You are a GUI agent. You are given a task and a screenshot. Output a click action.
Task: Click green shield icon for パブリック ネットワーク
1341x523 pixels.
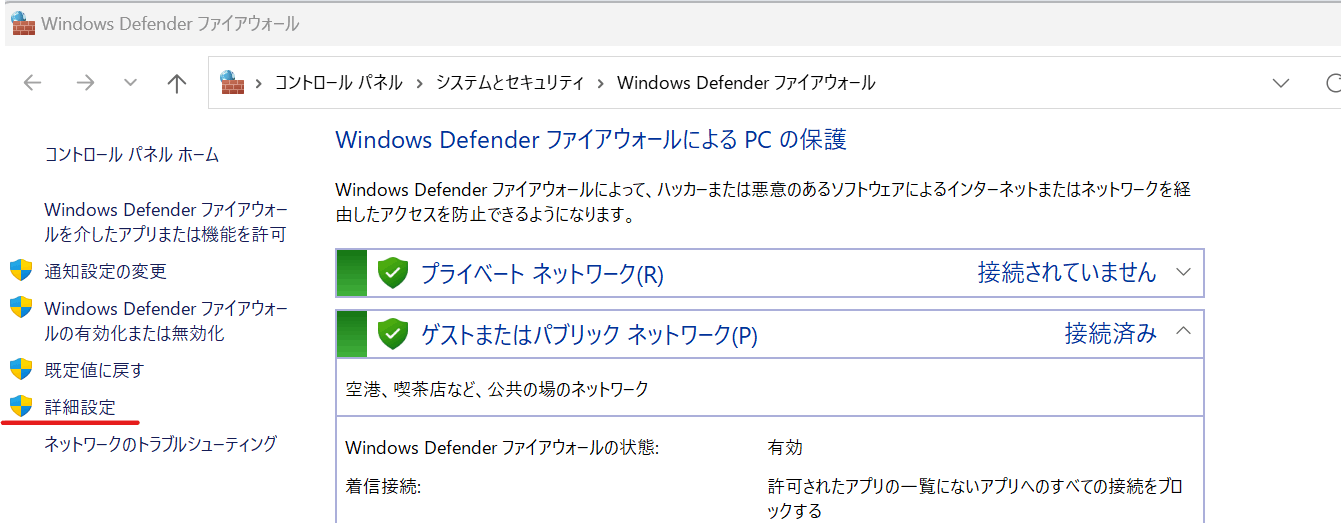pos(393,335)
